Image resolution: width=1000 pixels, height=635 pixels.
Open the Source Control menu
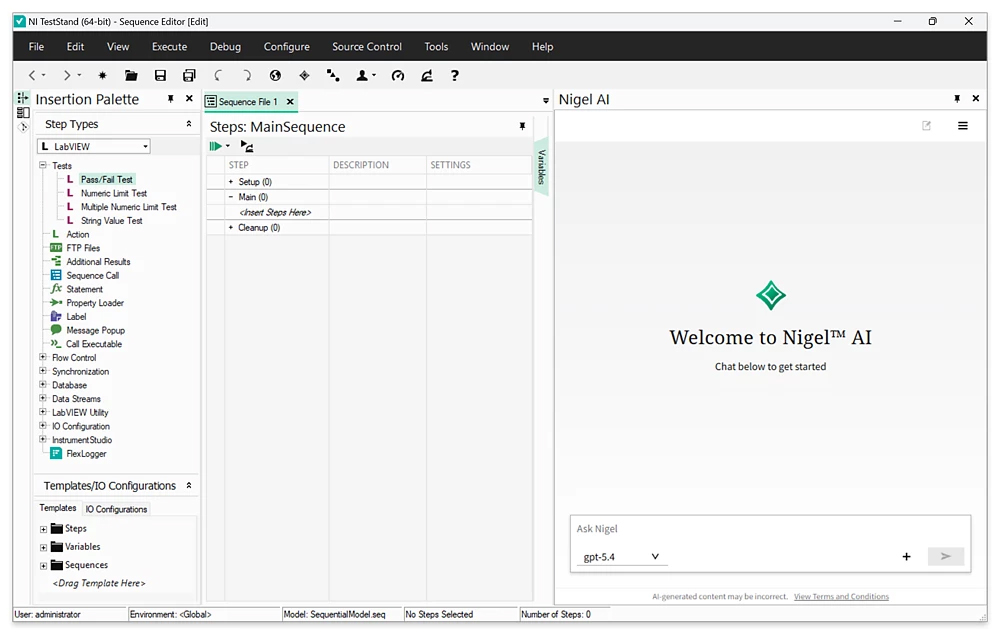click(x=367, y=47)
